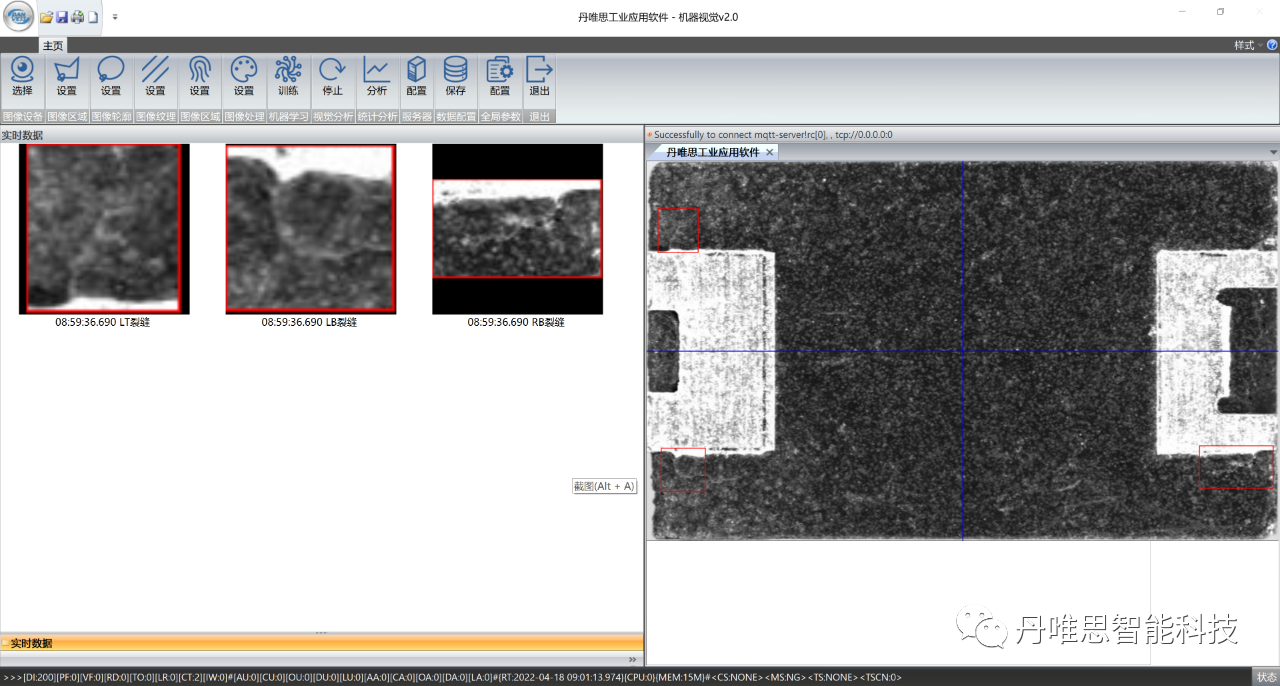1280x686 pixels.
Task: Close the 丹唯思工业应用软件 document tab
Action: pyautogui.click(x=770, y=153)
